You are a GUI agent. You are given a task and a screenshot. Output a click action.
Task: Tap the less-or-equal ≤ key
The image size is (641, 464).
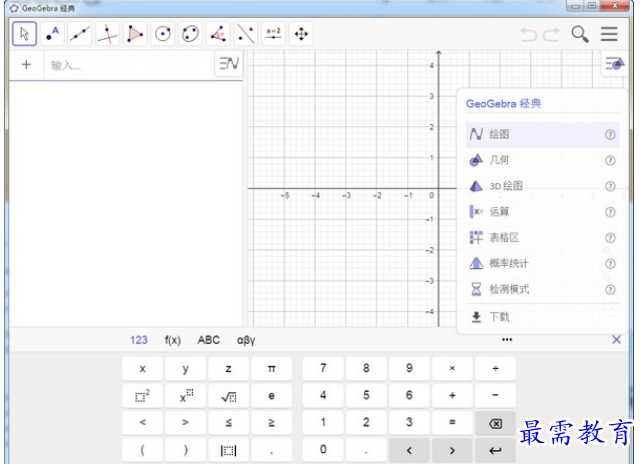[229, 422]
